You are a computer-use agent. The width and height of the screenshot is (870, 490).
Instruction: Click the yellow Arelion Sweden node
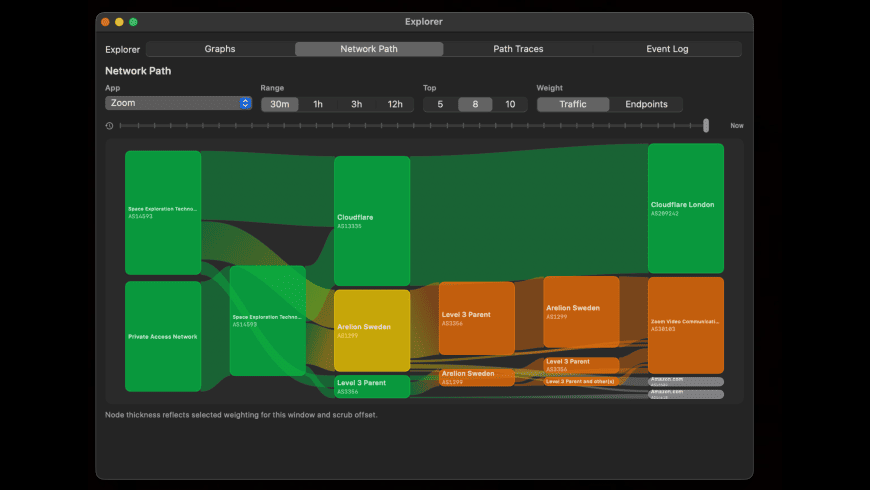pyautogui.click(x=372, y=331)
